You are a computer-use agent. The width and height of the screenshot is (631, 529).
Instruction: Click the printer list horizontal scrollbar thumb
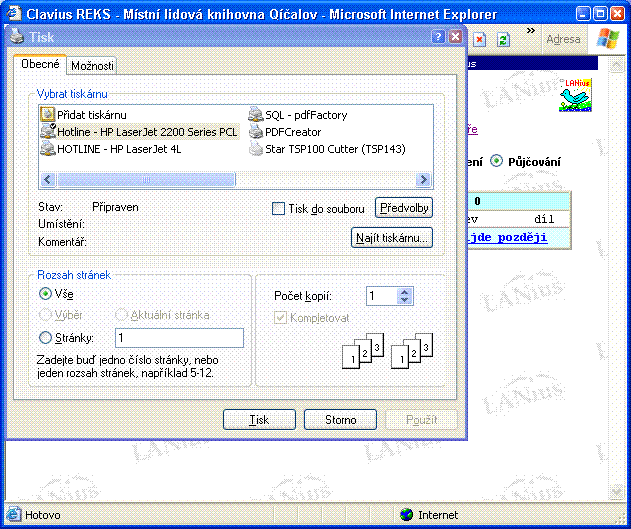tap(146, 179)
